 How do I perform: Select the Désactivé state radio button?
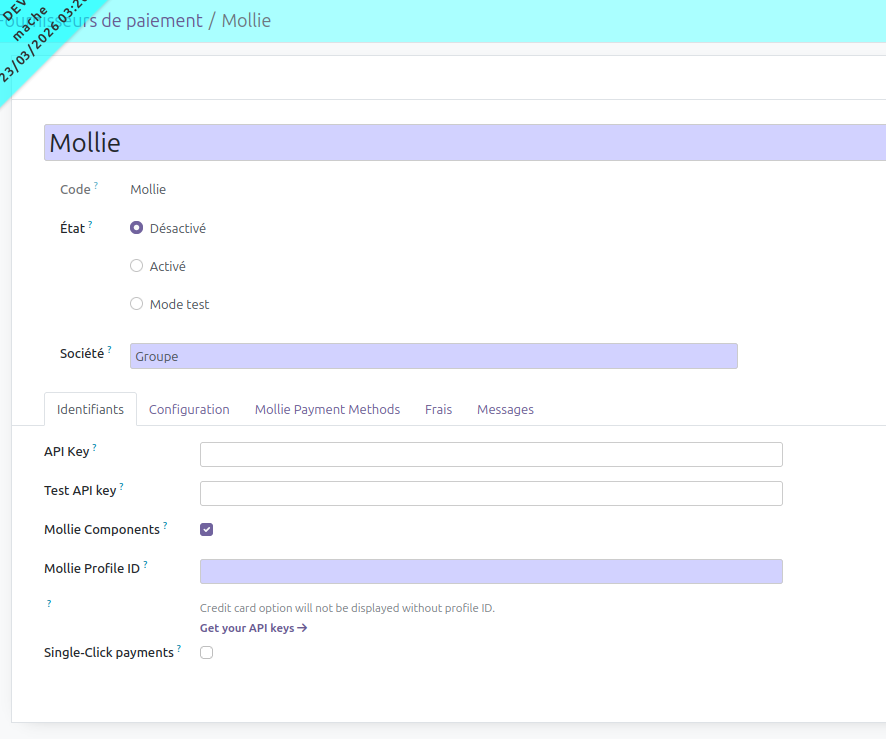coord(137,228)
